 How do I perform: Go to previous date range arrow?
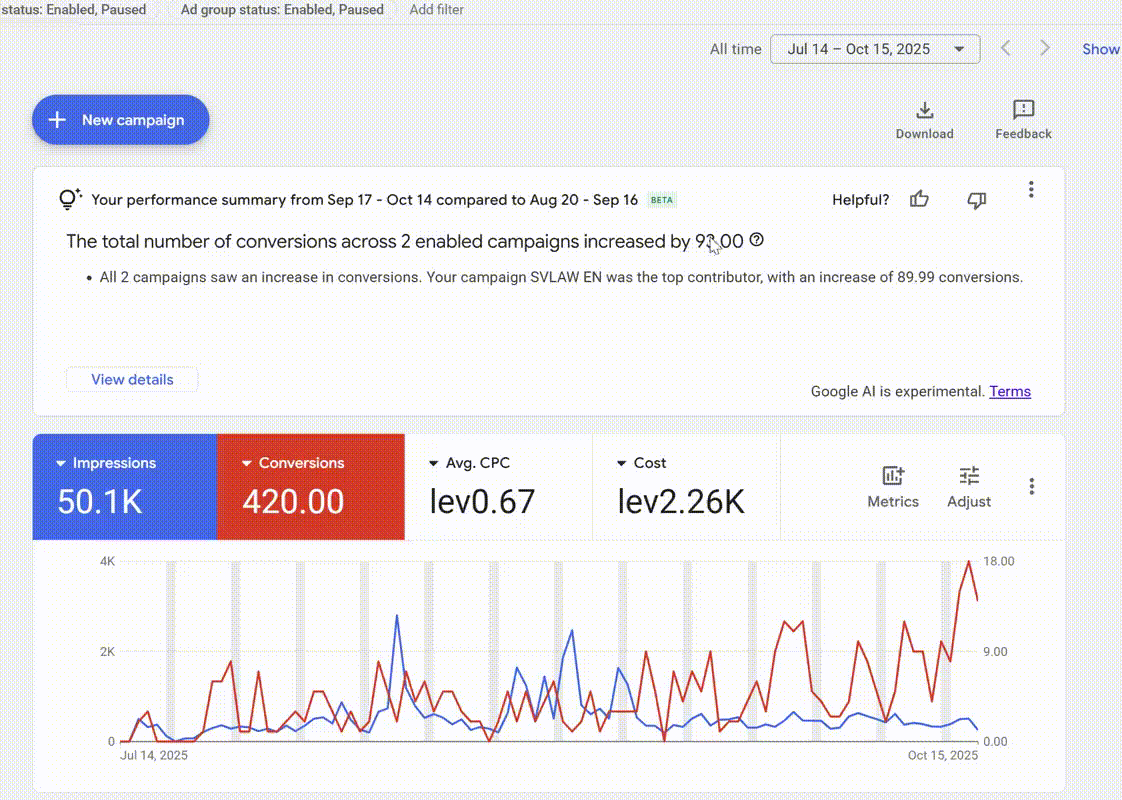(x=1007, y=49)
